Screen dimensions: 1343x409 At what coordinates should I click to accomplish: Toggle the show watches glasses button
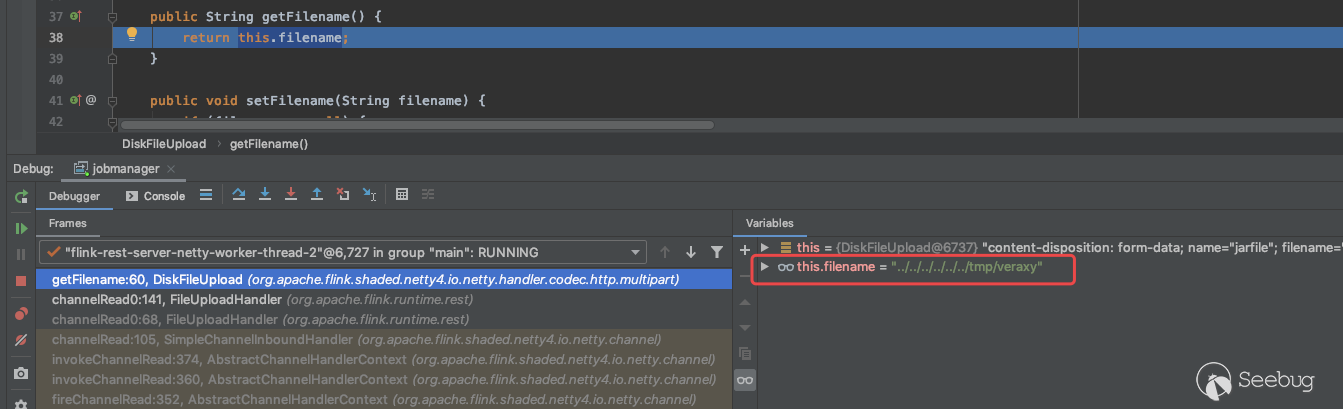[744, 380]
